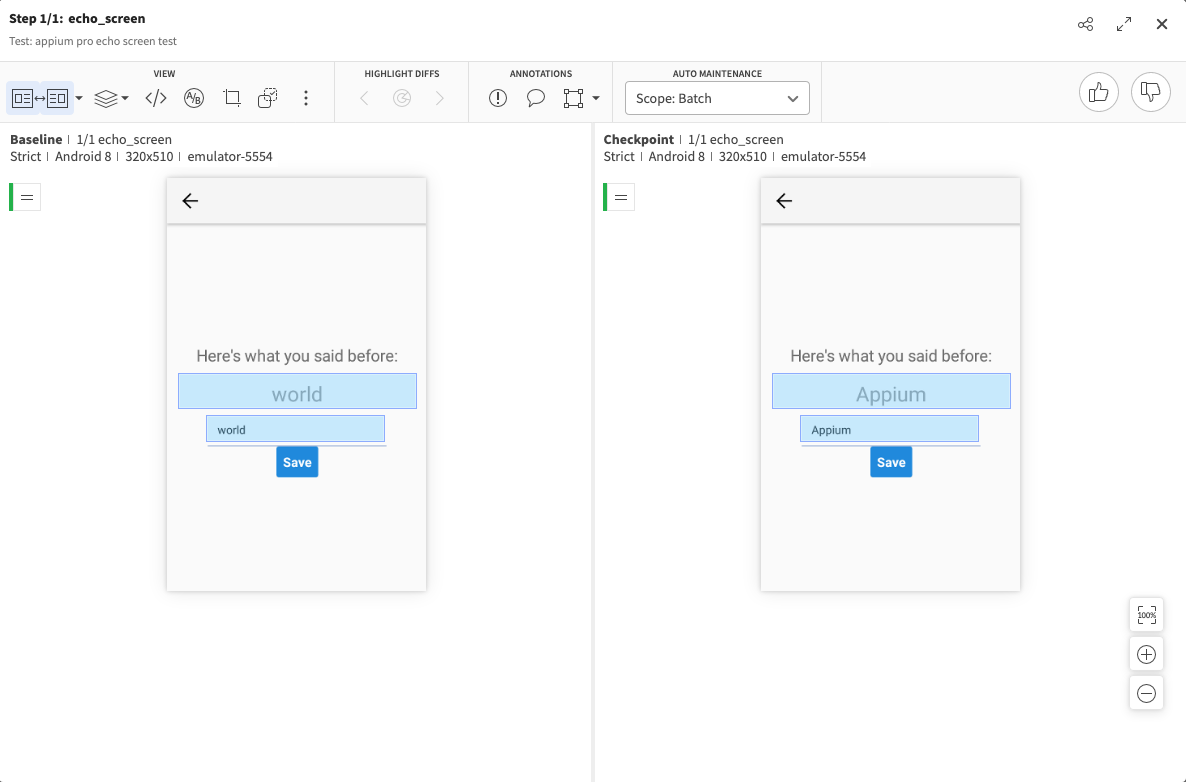Click the 'world' input field in baseline
This screenshot has height=782, width=1186.
pyautogui.click(x=295, y=429)
